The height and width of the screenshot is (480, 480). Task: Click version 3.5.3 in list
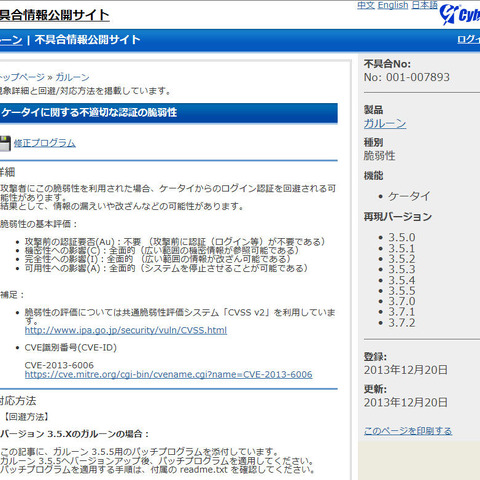tap(402, 269)
